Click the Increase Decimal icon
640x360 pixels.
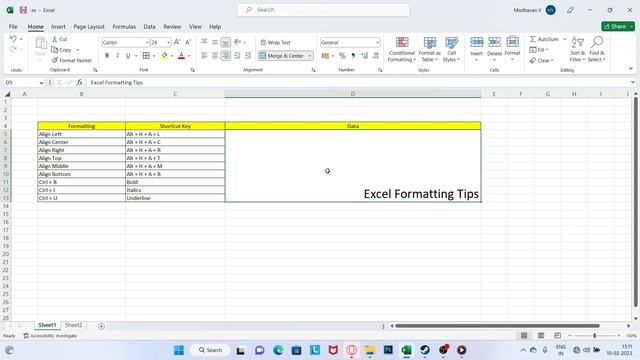pyautogui.click(x=364, y=56)
